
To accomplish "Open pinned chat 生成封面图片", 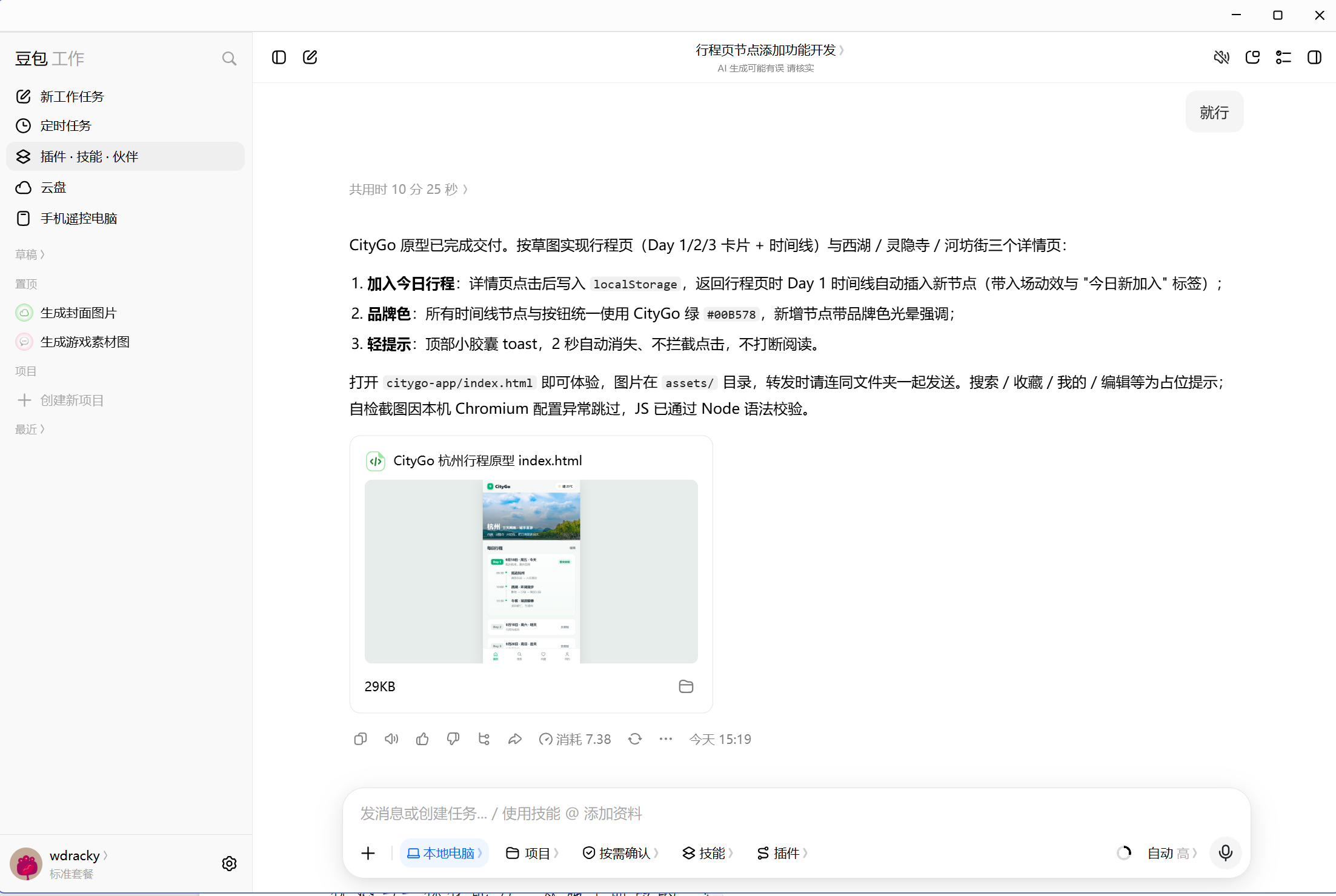I will click(125, 313).
